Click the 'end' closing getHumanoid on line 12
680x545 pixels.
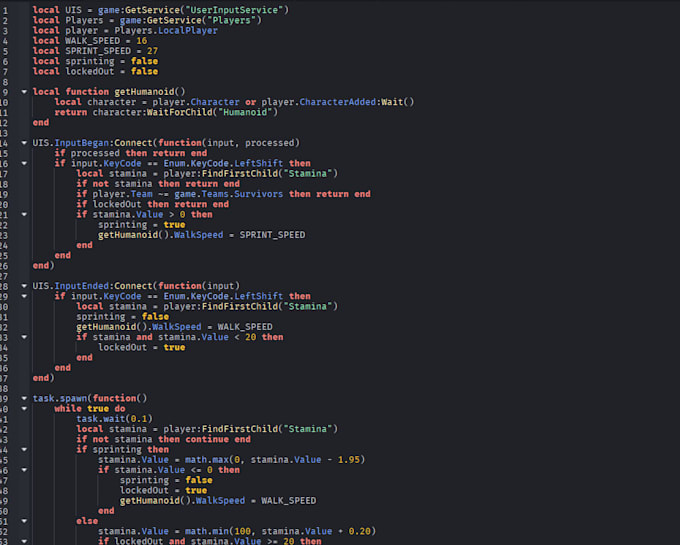point(41,123)
